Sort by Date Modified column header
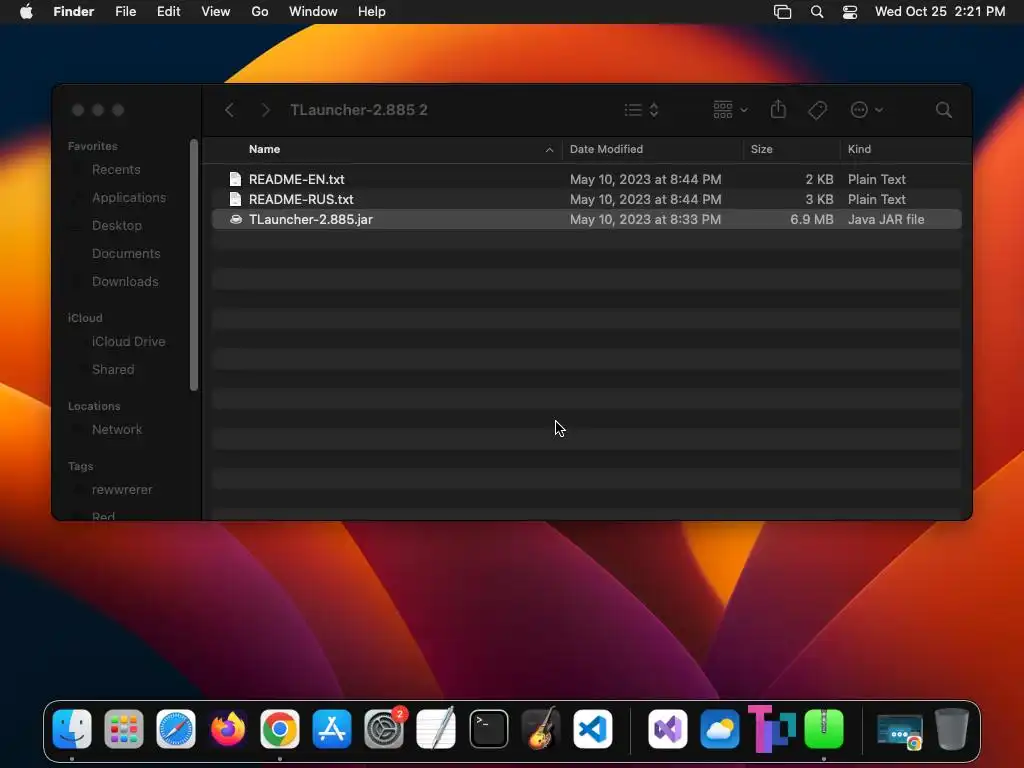 coord(606,149)
